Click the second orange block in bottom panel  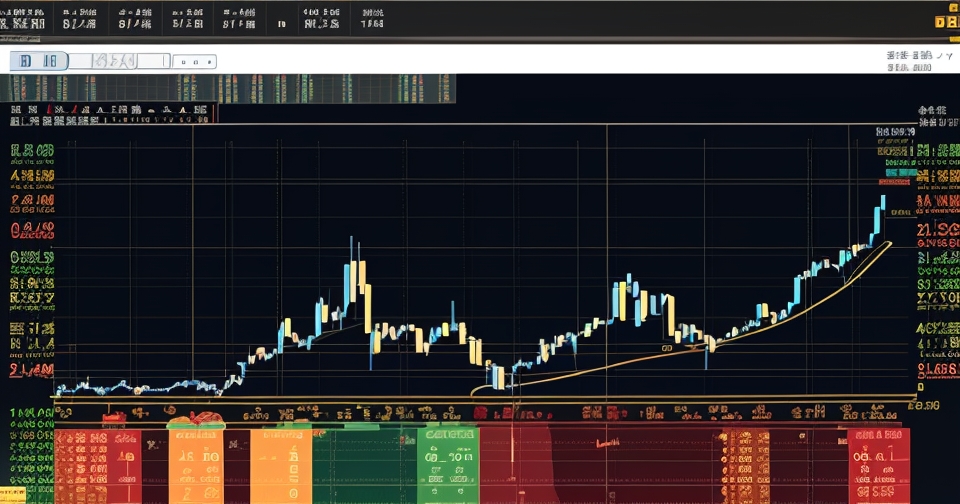pos(280,465)
